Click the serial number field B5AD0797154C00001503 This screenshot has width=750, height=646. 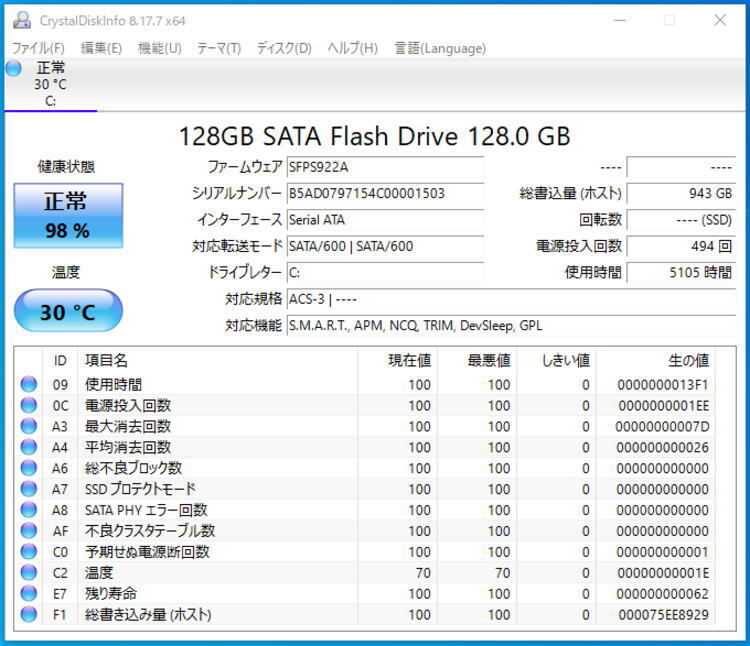click(x=385, y=194)
